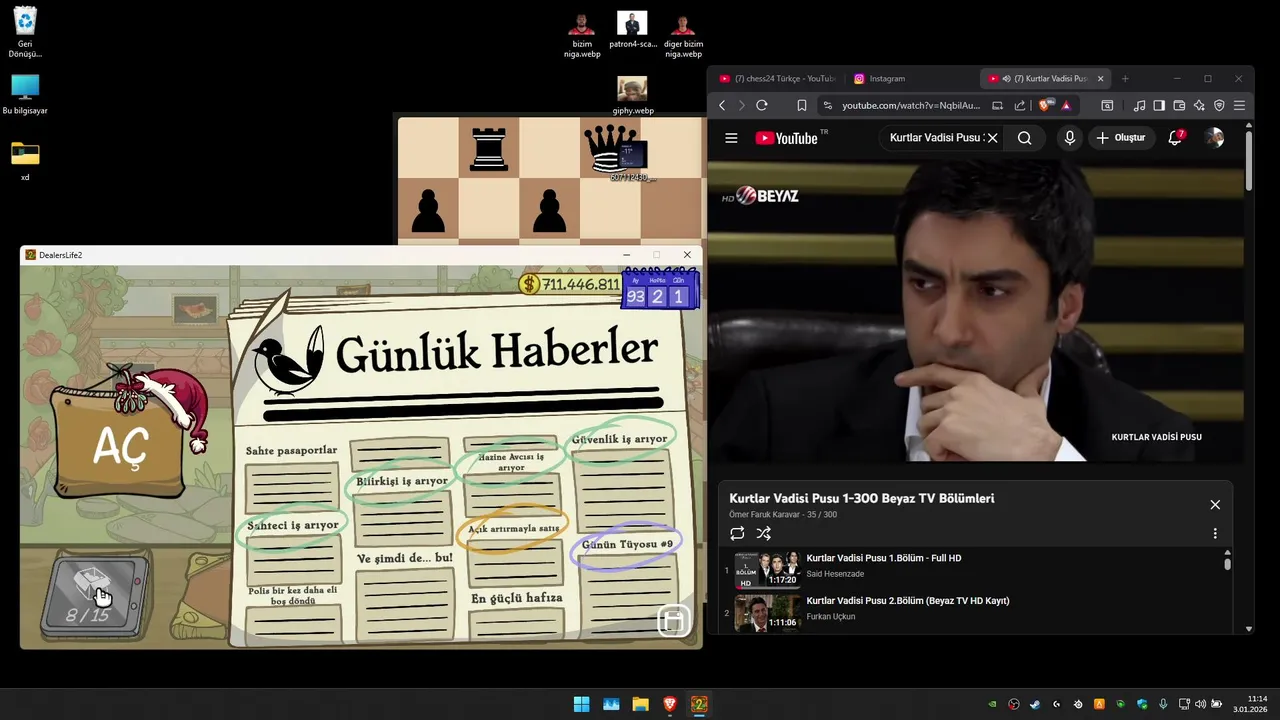Close the Kurtlar Vadisi Pusu tab

pos(1100,78)
